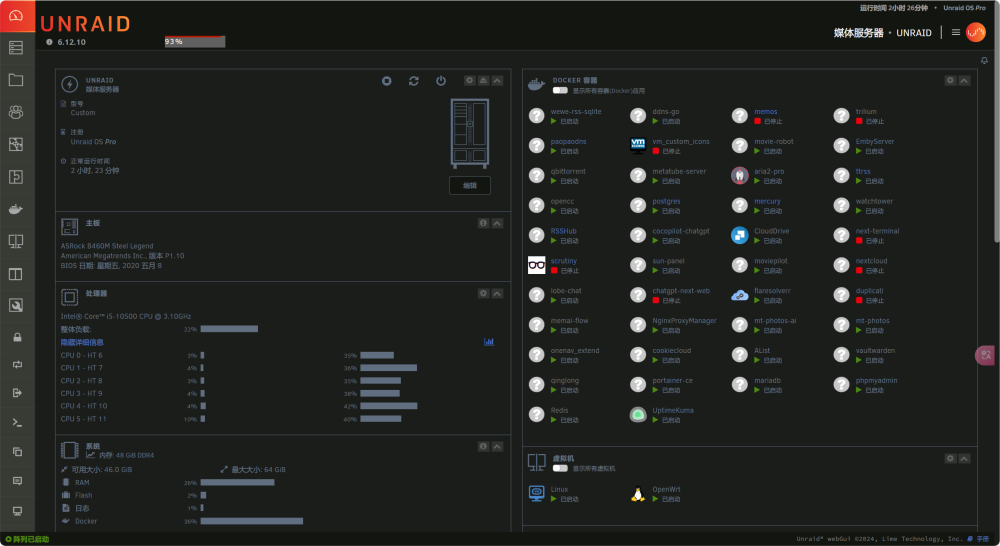Open the terminal prompt icon in sidebar
This screenshot has width=1000, height=546.
[17, 422]
